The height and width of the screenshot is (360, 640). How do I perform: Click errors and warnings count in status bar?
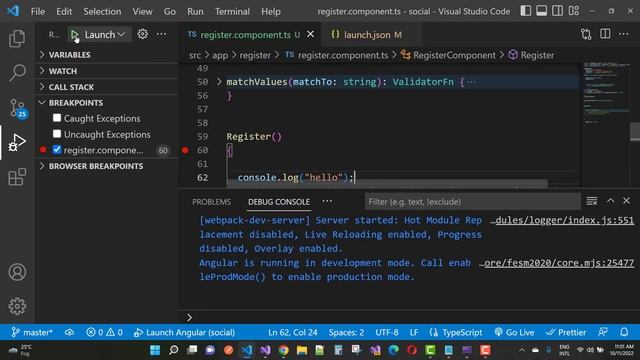coord(104,332)
